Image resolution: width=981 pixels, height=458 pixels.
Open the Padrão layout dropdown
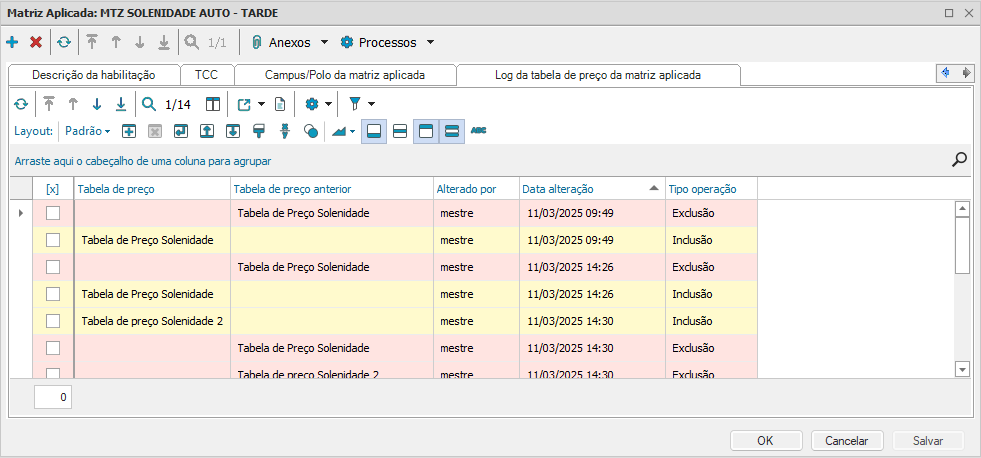[x=88, y=131]
